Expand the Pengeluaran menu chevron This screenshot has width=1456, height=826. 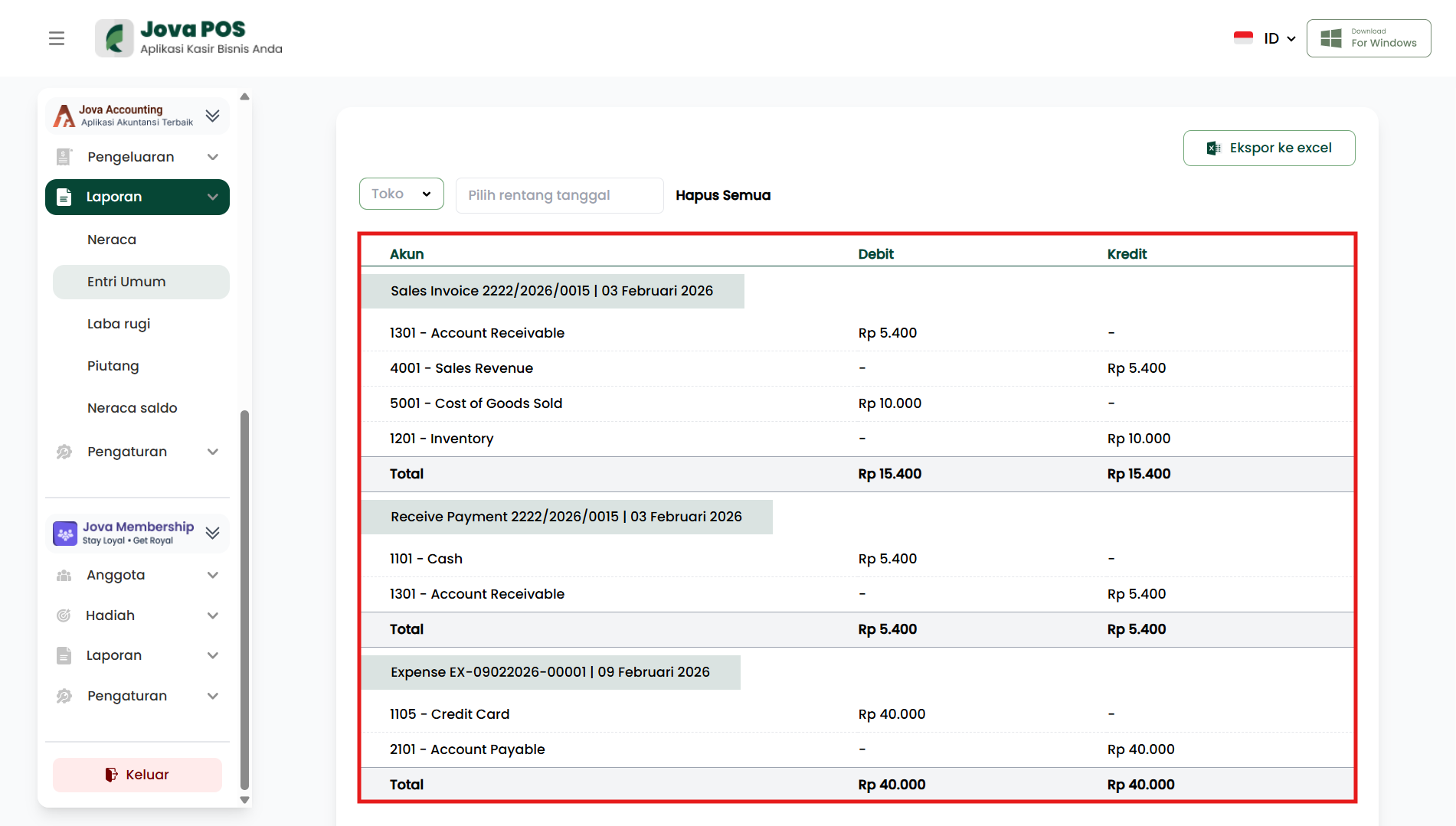[x=213, y=157]
